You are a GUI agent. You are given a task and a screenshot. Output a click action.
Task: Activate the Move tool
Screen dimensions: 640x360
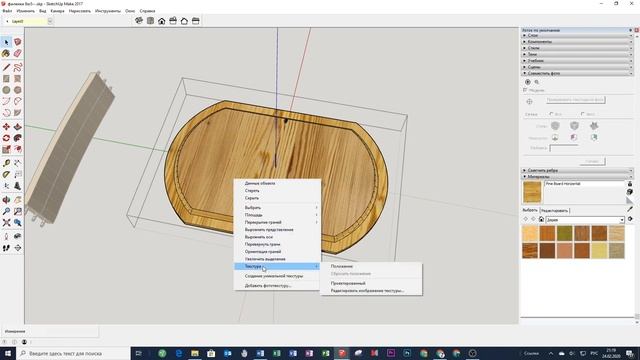pyautogui.click(x=6, y=127)
